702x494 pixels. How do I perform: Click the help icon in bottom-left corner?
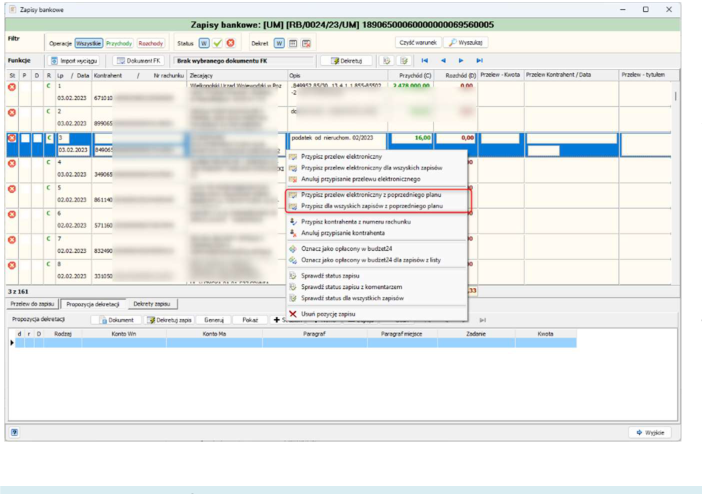click(x=15, y=432)
